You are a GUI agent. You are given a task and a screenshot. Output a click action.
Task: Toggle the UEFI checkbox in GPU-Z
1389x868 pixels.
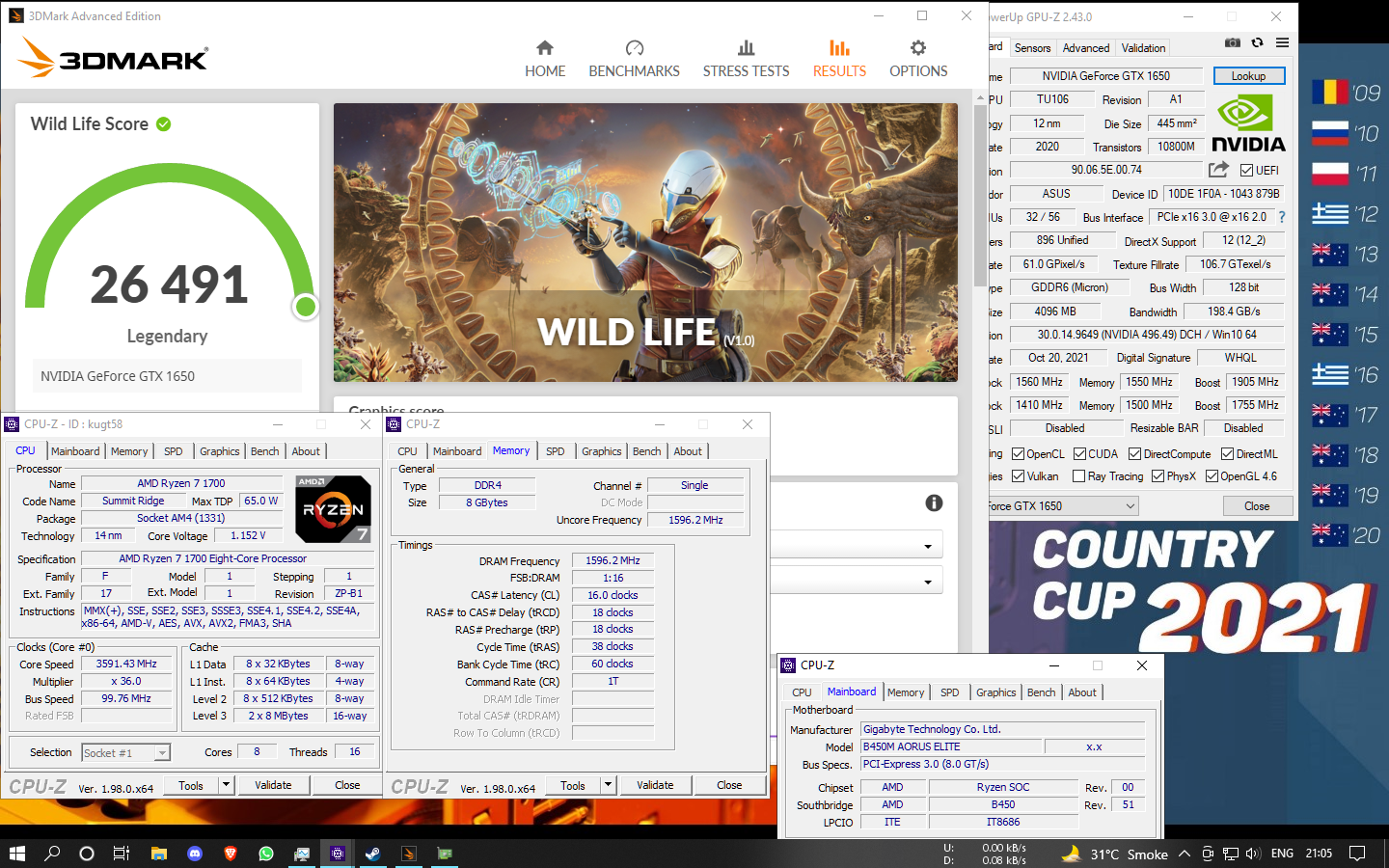(1247, 171)
